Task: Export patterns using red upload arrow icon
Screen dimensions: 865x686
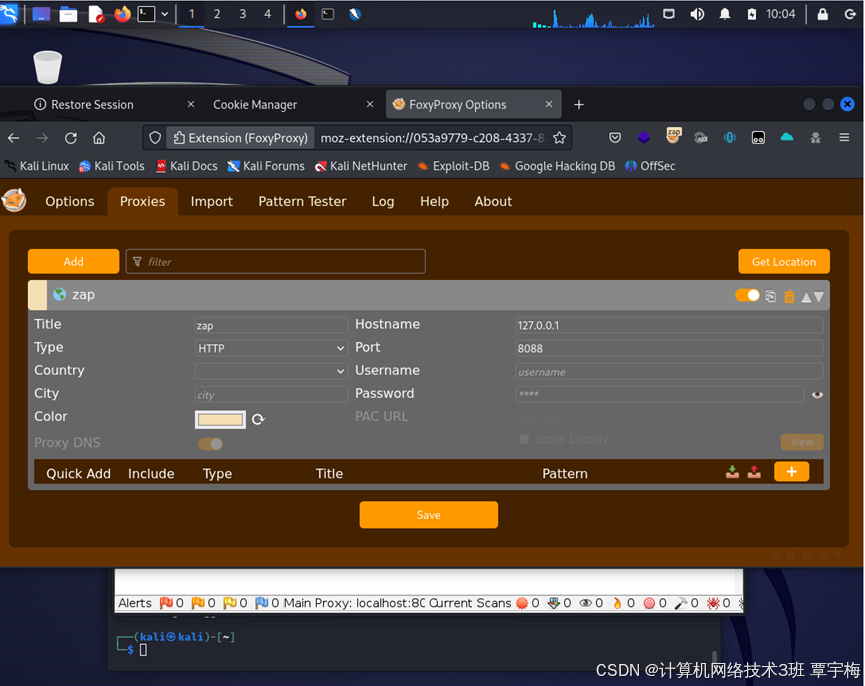Action: 754,471
